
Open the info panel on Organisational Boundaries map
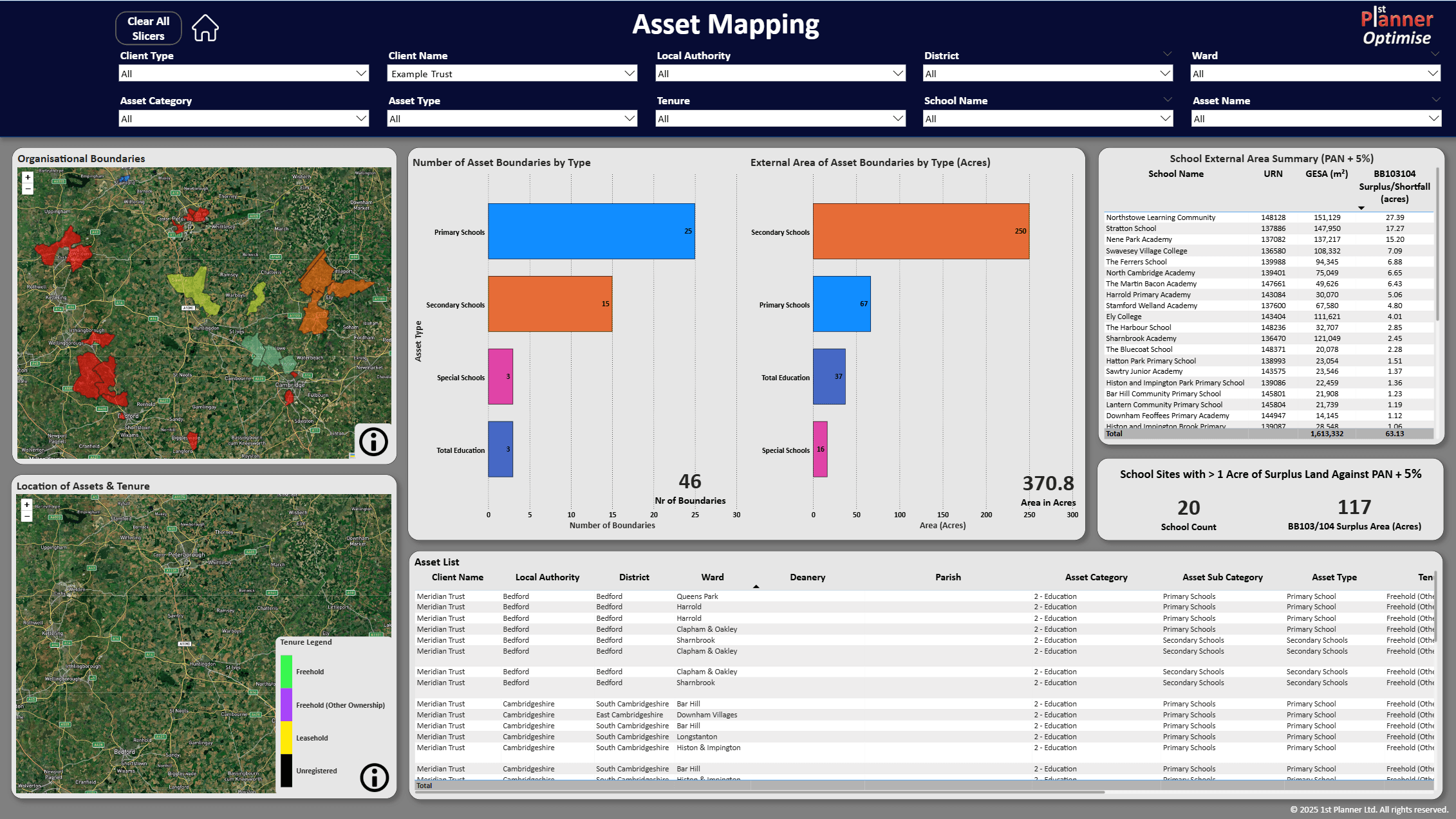(373, 441)
